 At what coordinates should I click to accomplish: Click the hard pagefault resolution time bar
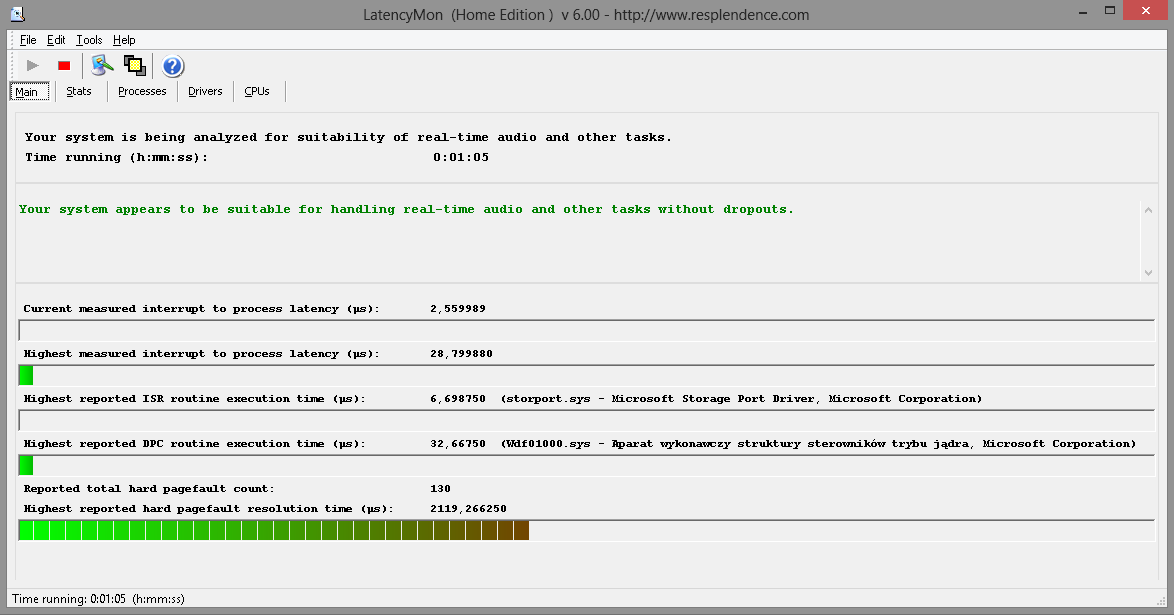click(x=586, y=530)
